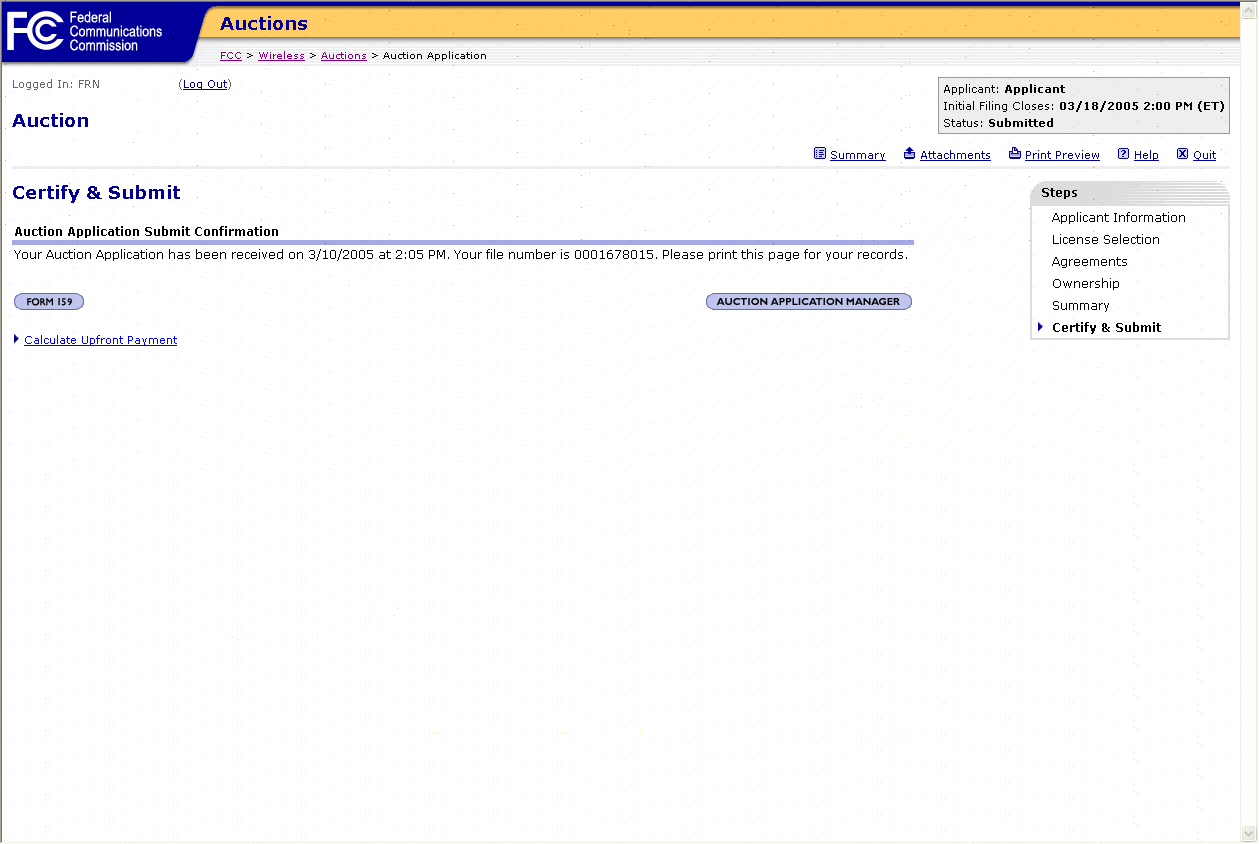1259x844 pixels.
Task: Click the Attachments upload icon
Action: 909,154
